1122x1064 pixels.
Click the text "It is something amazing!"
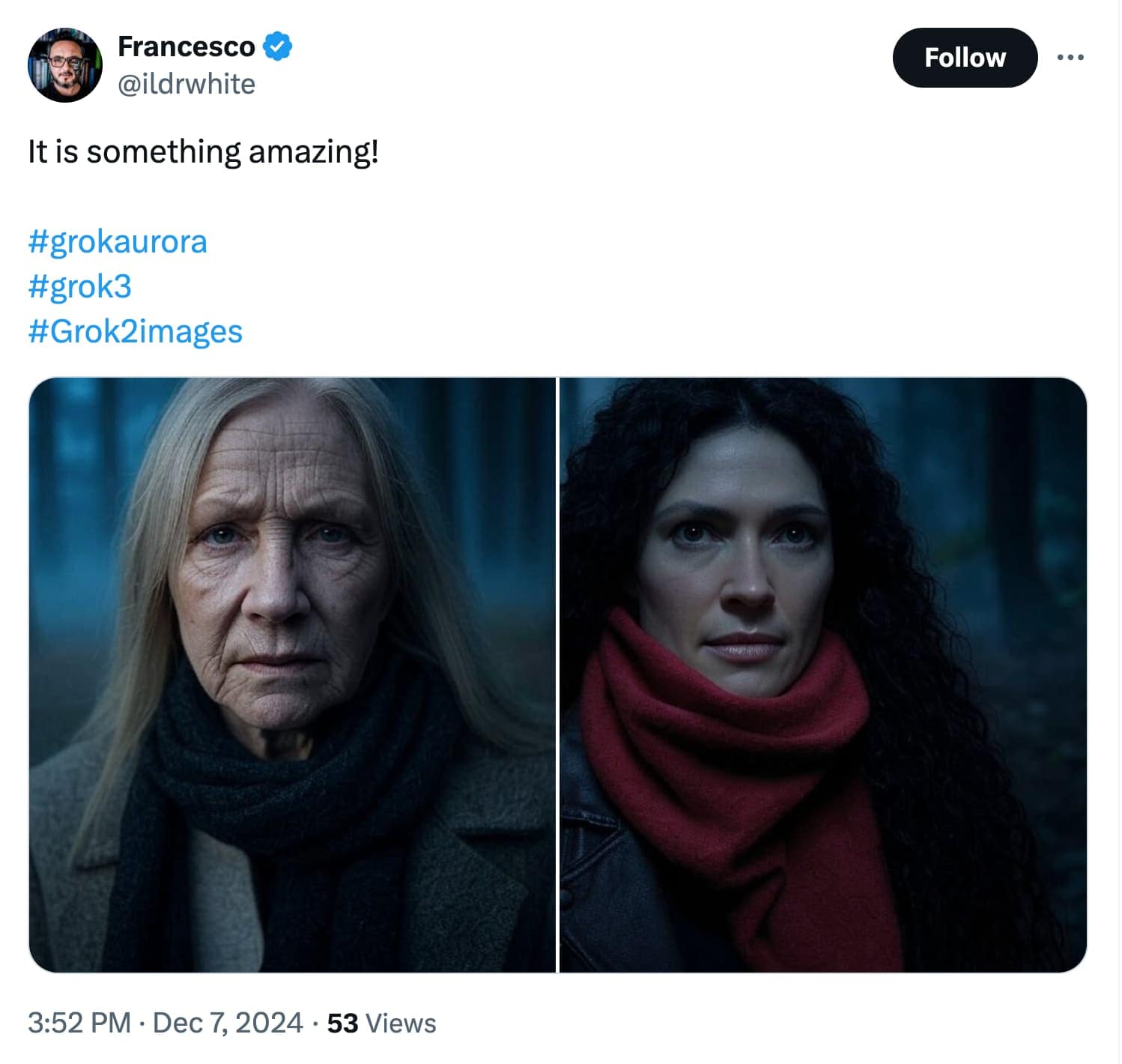coord(203,151)
